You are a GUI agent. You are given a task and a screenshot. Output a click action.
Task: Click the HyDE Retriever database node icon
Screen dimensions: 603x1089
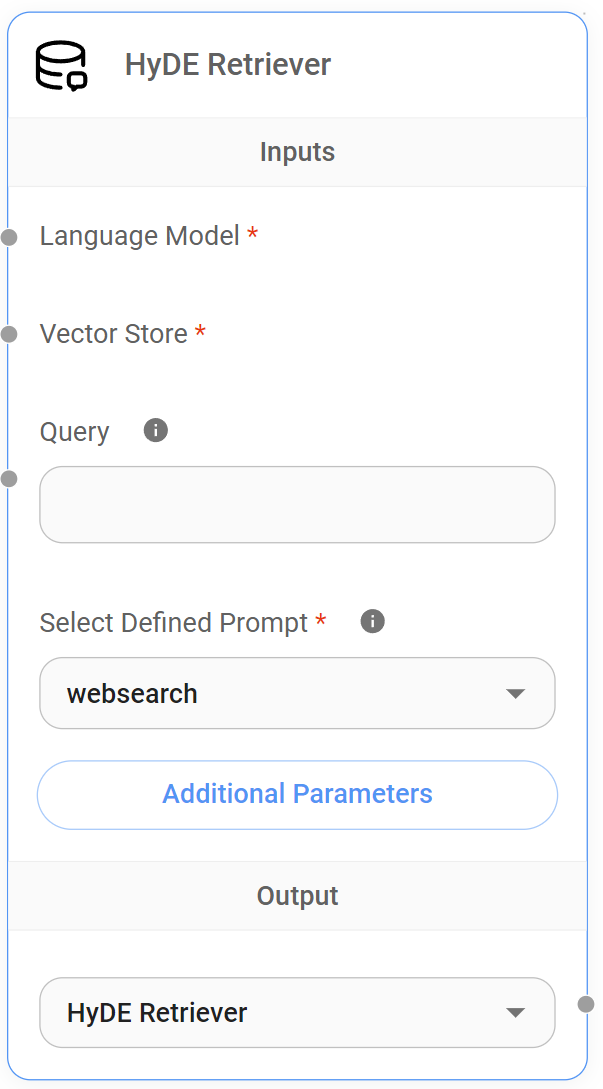(x=62, y=66)
